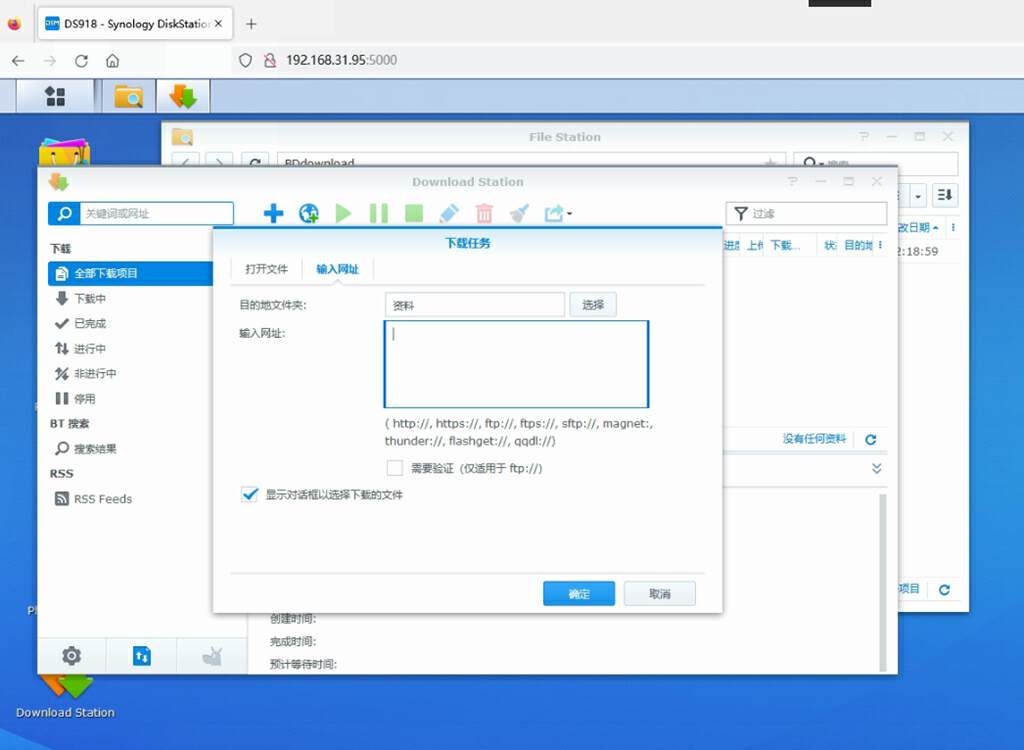Click the refresh icon beside 没有任何资料
This screenshot has height=750, width=1024.
tap(871, 440)
